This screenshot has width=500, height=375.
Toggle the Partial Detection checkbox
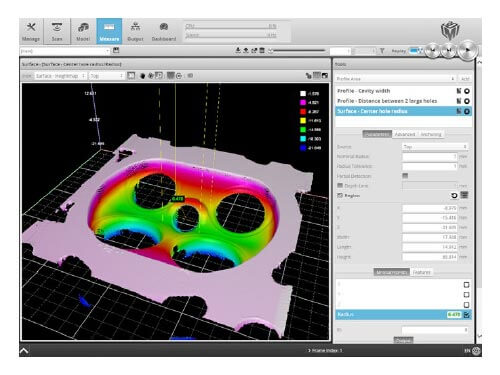pos(405,176)
